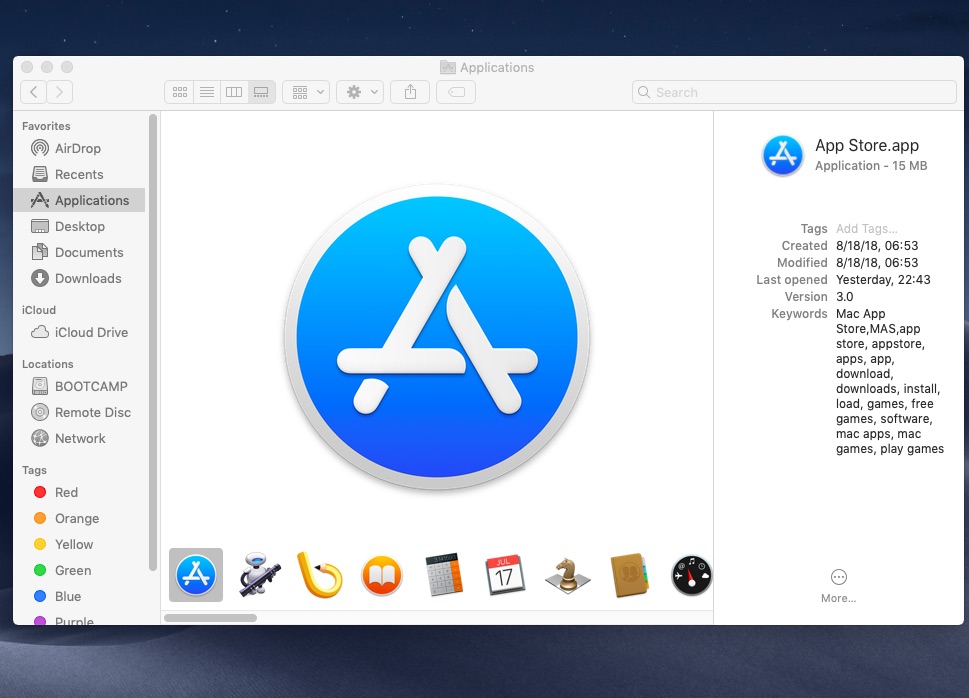Switch to column view
The image size is (969, 698).
click(234, 92)
